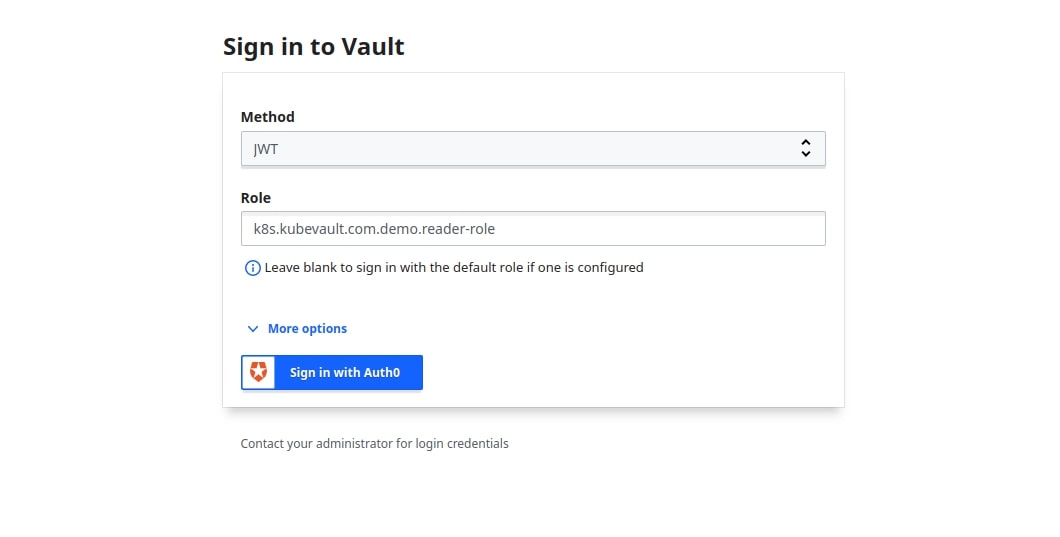1060x537 pixels.
Task: Click the chevron icon beside More options
Action: tap(253, 329)
